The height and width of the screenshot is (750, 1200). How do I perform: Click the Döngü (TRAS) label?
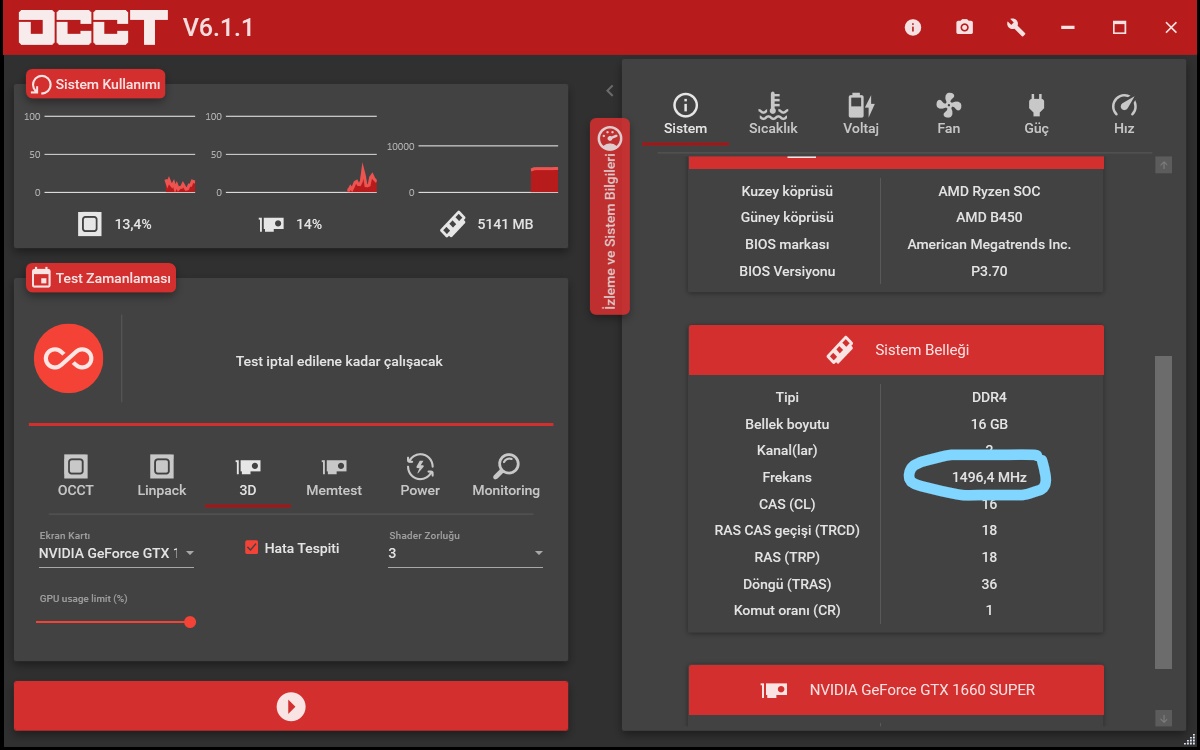click(x=787, y=584)
